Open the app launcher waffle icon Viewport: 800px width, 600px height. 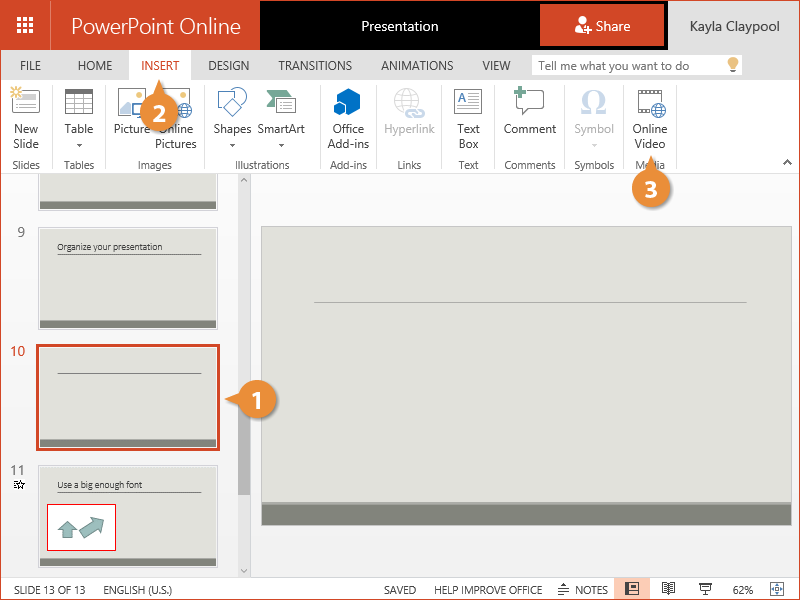(x=25, y=25)
